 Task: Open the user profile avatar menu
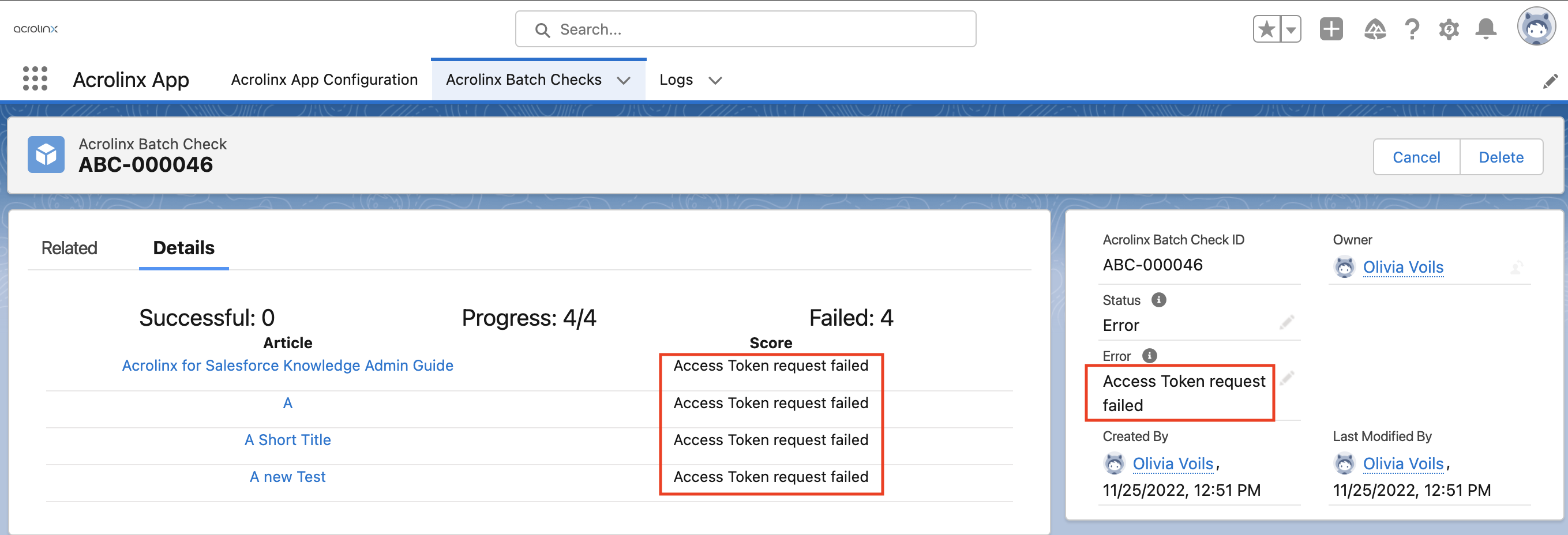(1536, 27)
